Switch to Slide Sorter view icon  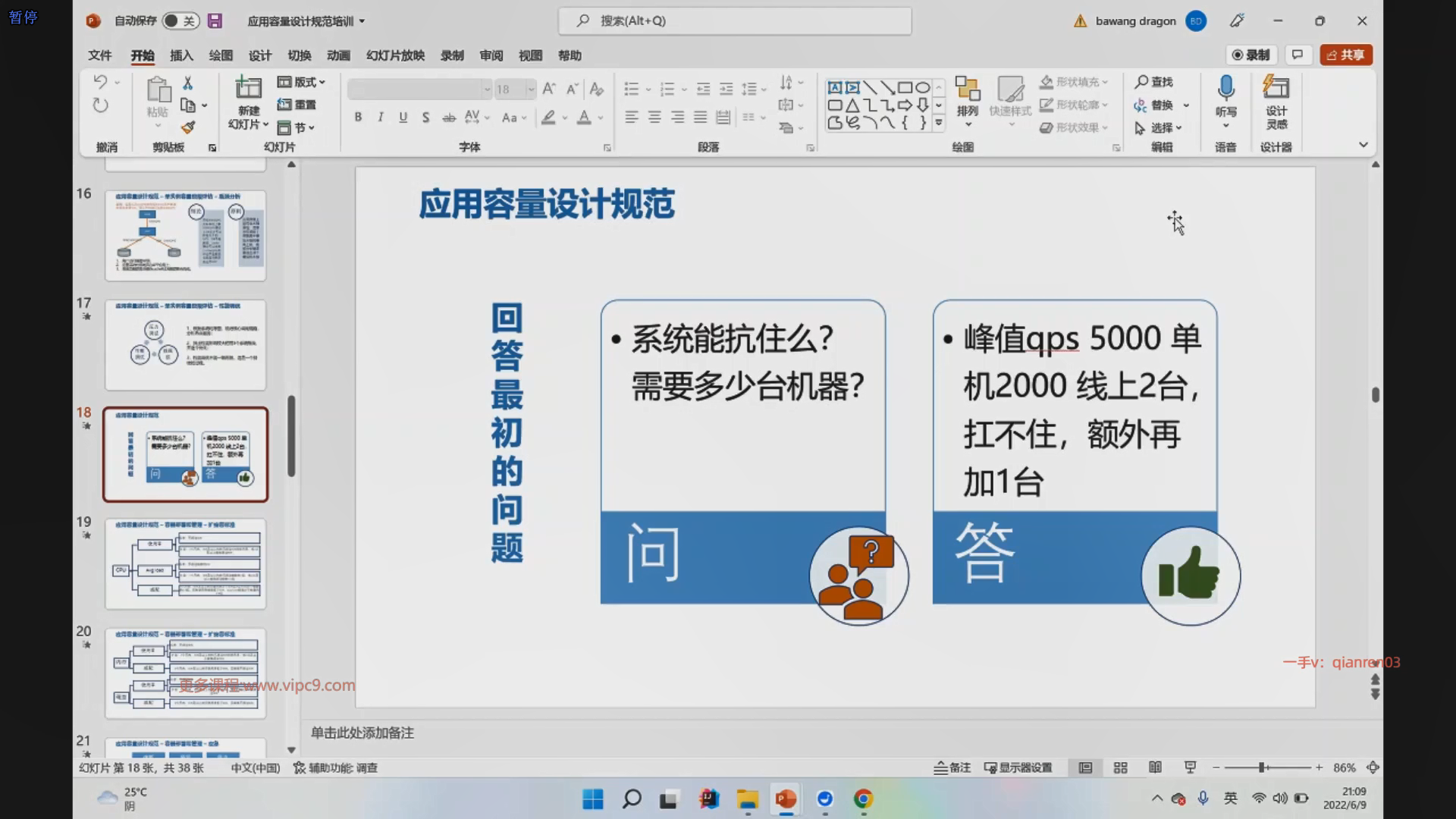tap(1120, 767)
